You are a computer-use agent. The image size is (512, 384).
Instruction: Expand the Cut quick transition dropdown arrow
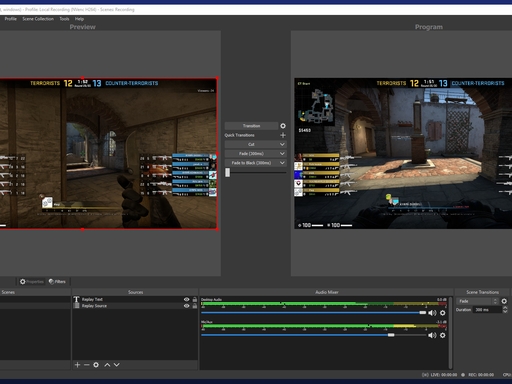282,144
